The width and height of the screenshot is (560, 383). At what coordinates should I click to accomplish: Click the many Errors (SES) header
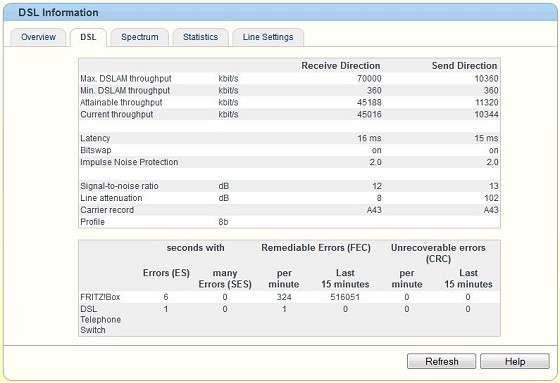225,279
